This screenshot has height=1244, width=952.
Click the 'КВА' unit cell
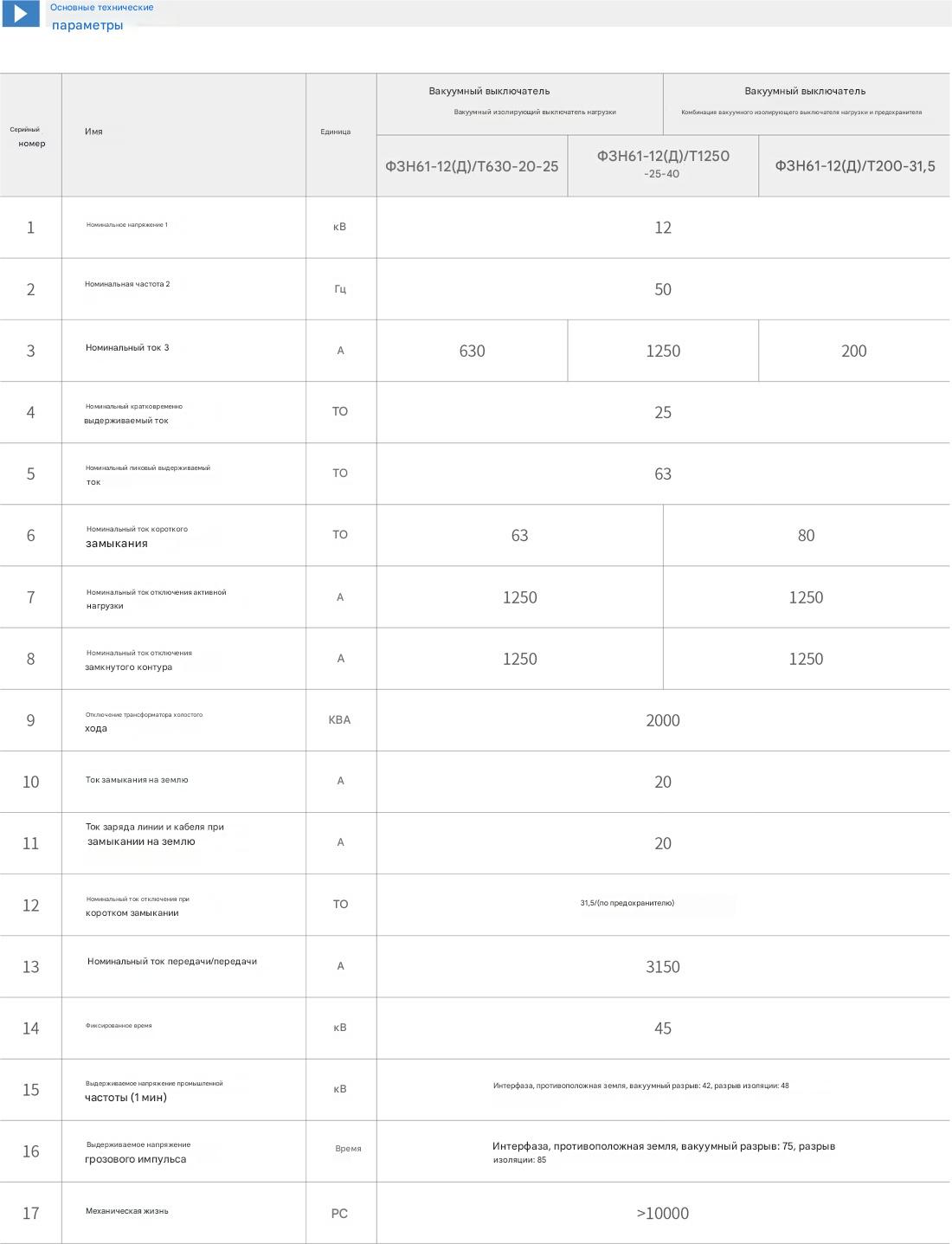(339, 720)
